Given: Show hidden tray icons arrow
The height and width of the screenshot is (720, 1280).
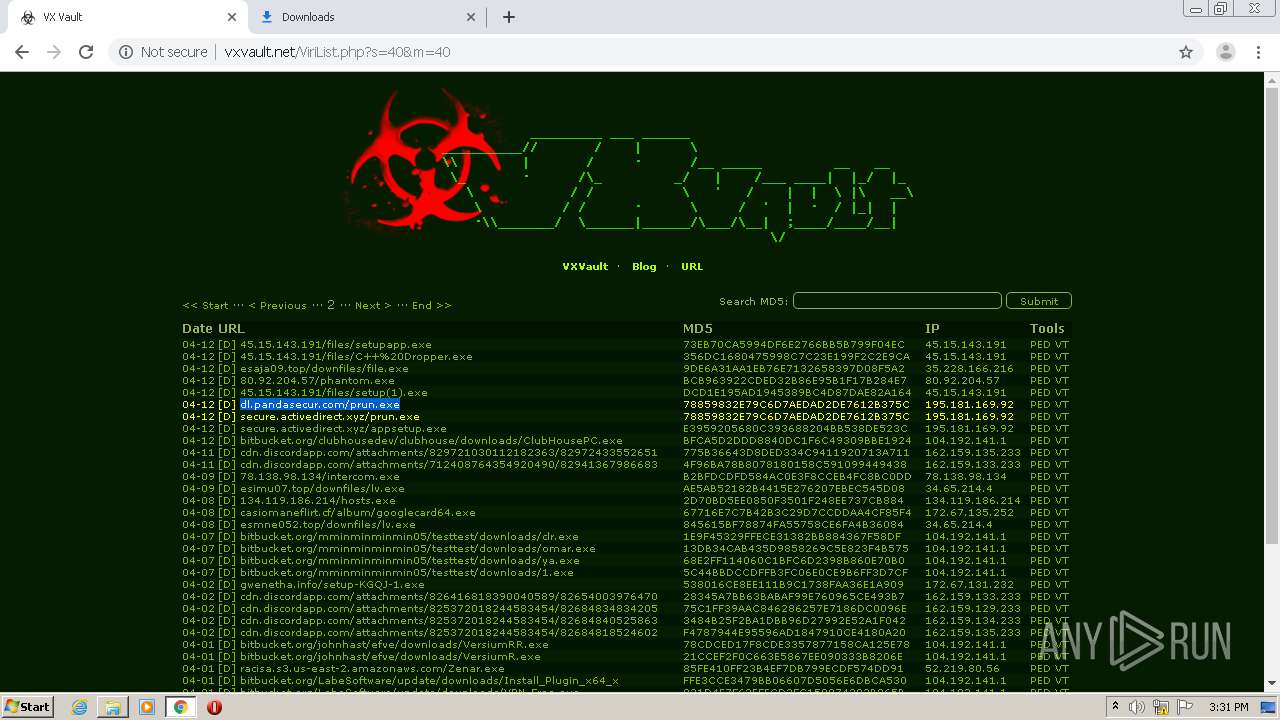Looking at the screenshot, I should click(x=1117, y=707).
